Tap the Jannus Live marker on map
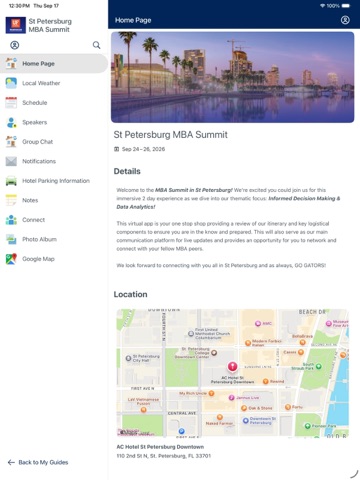This screenshot has width=360, height=480. (x=232, y=398)
